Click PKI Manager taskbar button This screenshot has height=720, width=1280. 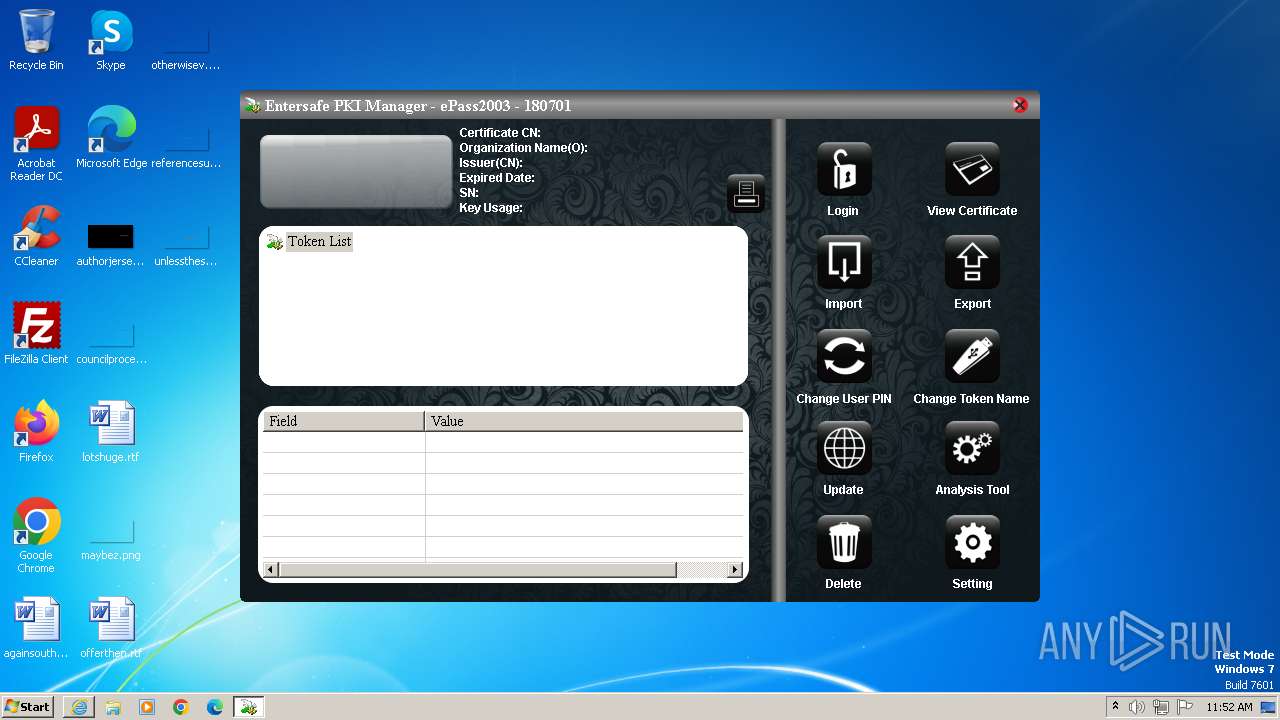coord(249,707)
